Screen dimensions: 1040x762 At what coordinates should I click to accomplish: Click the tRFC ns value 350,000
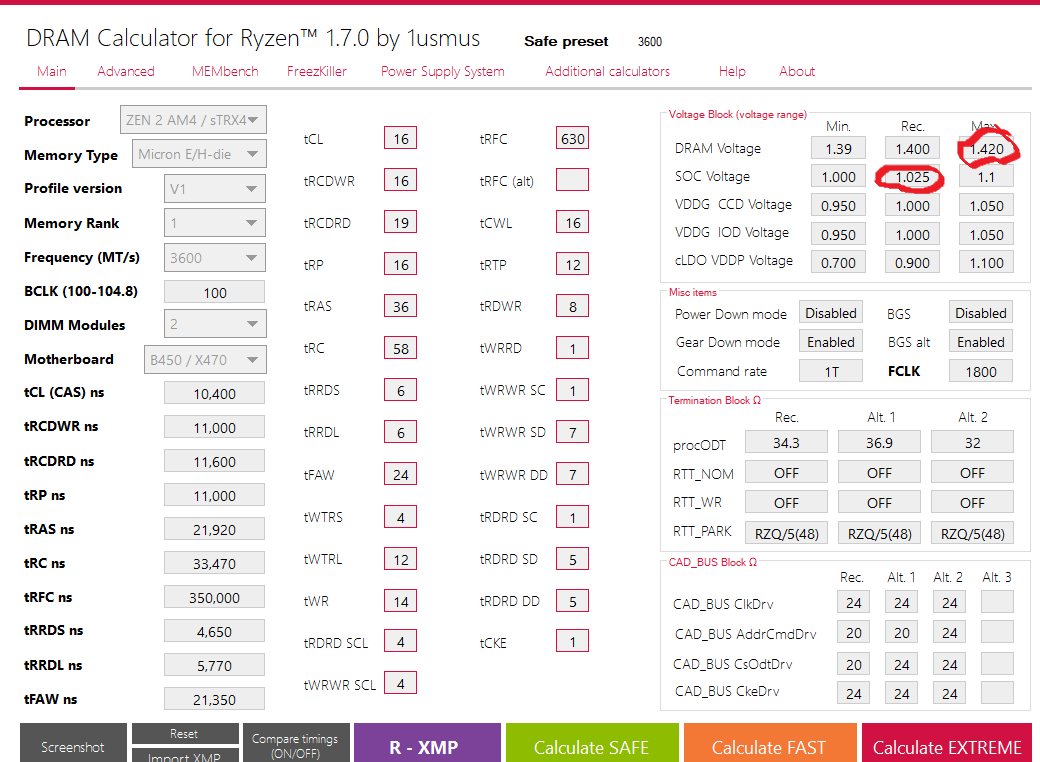(214, 597)
